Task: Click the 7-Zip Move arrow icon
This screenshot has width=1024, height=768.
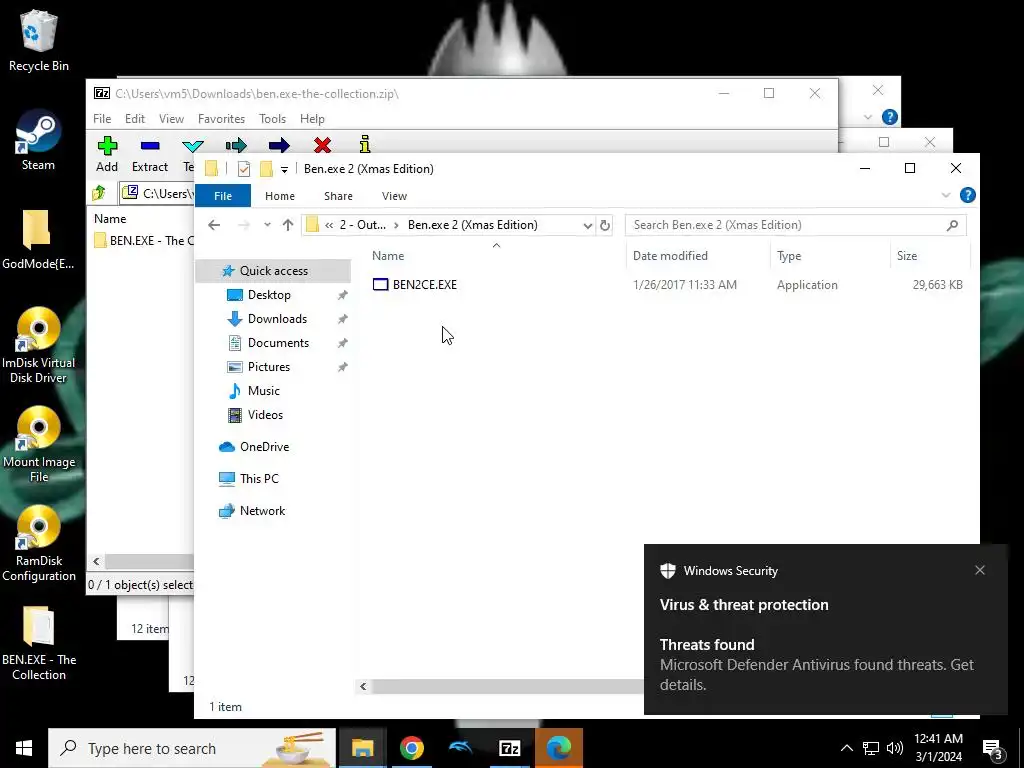Action: click(279, 145)
